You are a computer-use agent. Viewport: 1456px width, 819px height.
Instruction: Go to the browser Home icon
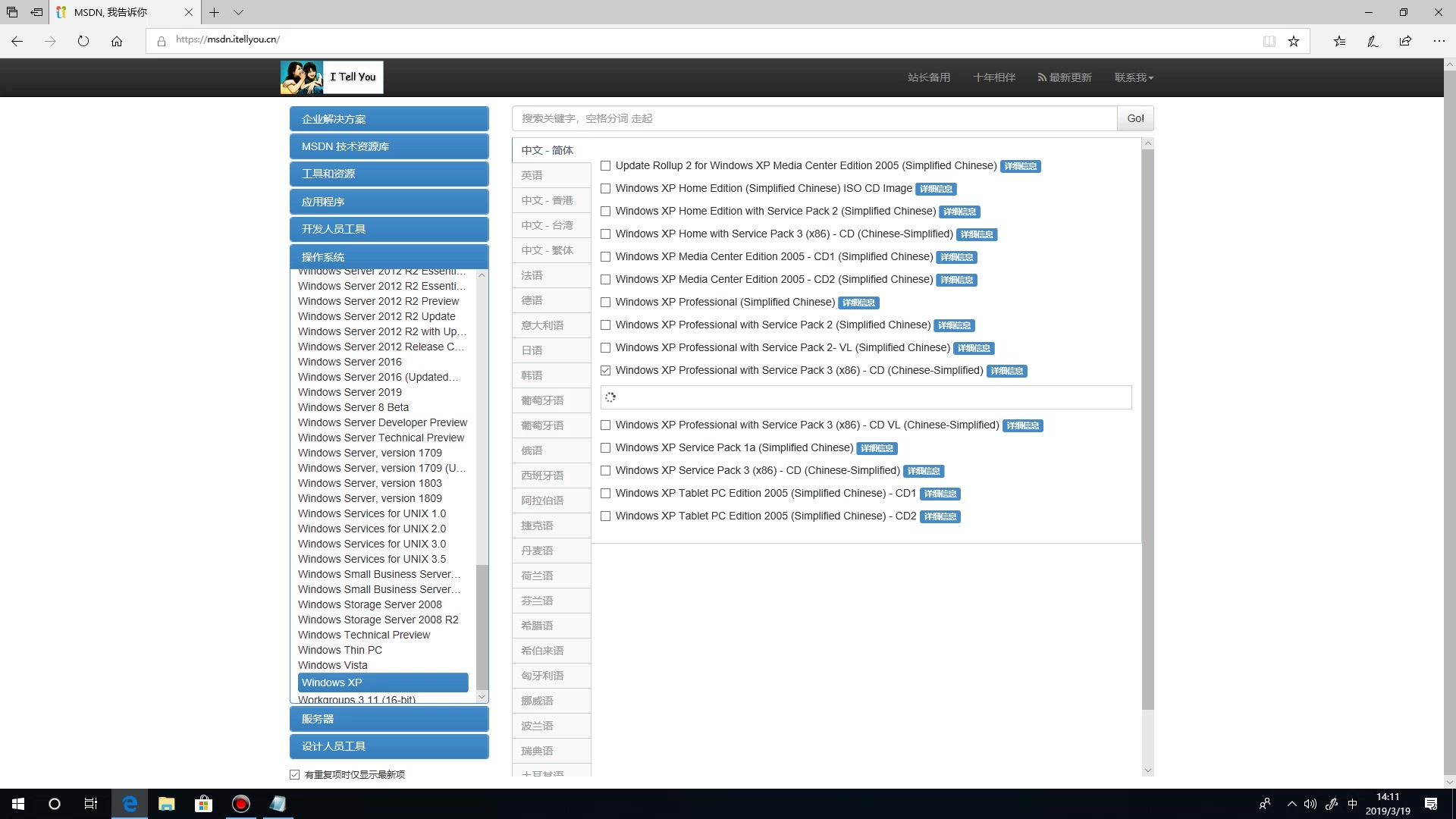pyautogui.click(x=117, y=41)
